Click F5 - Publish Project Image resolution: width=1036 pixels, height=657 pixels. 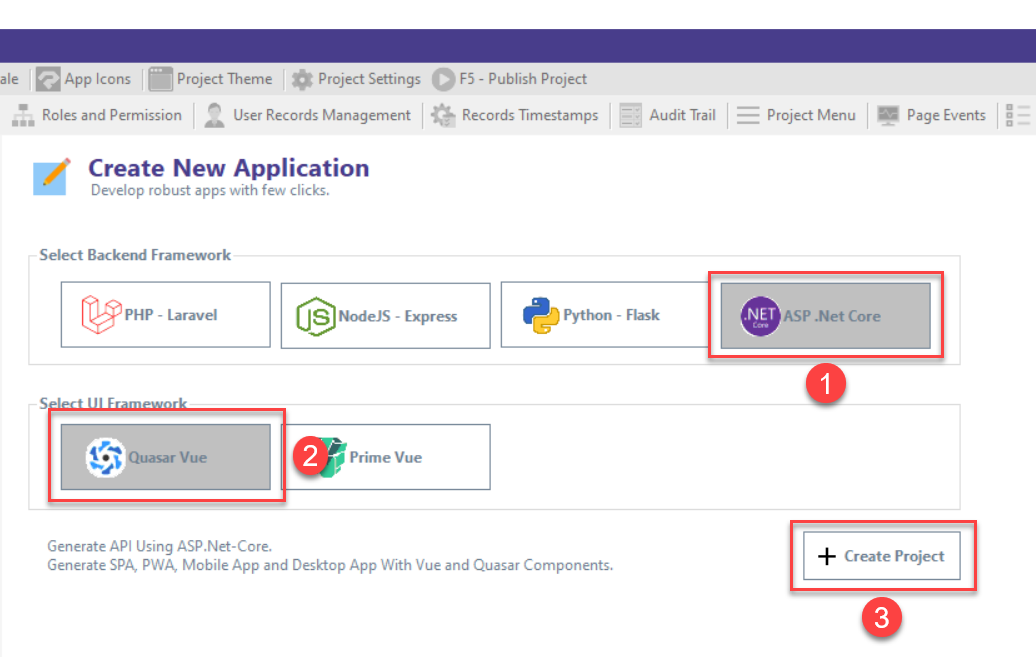click(x=509, y=79)
